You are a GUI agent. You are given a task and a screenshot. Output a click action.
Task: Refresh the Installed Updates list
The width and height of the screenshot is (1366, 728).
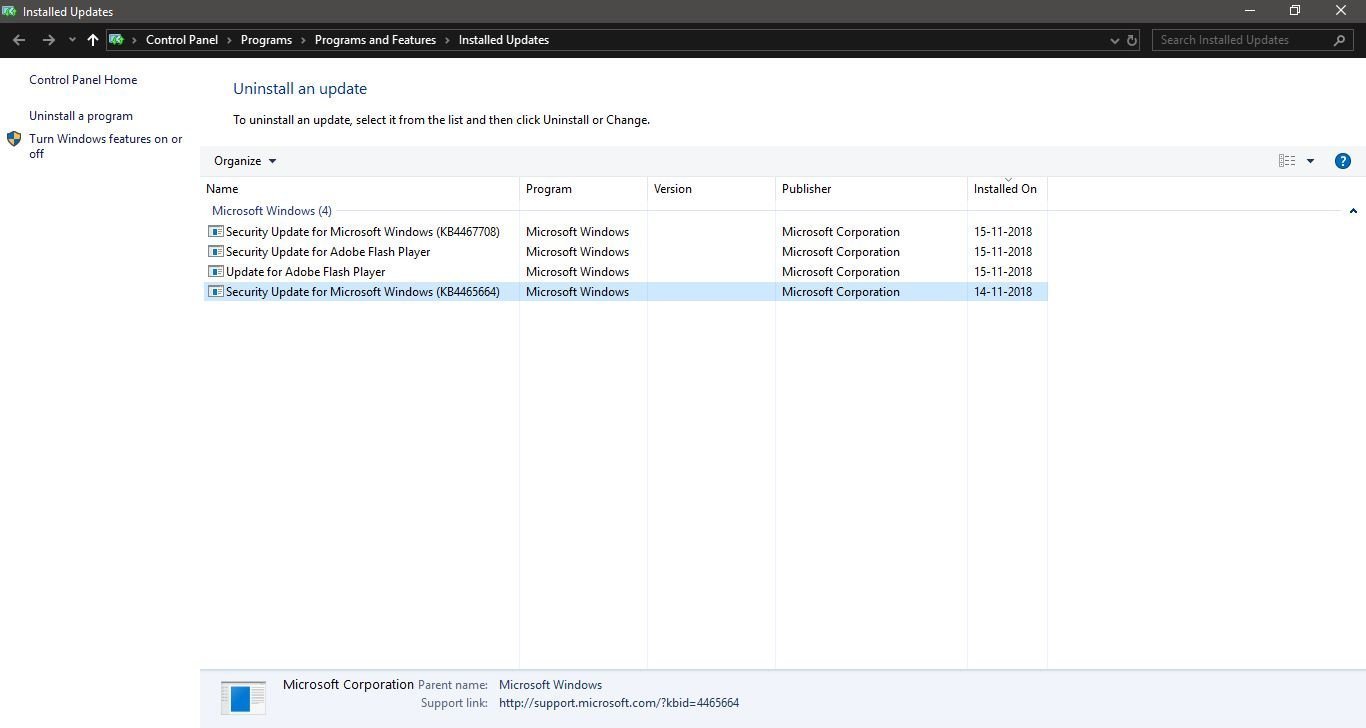pyautogui.click(x=1132, y=40)
